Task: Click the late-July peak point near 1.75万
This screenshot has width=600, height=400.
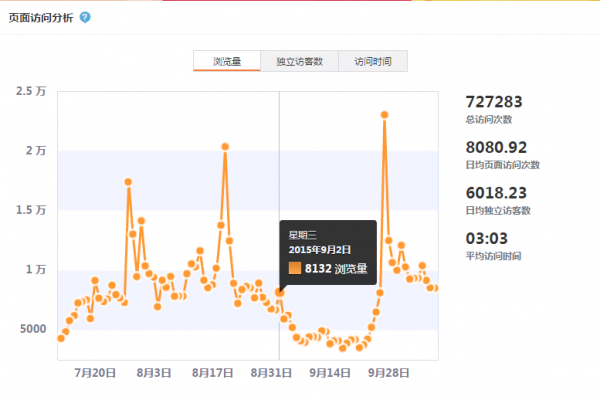Action: click(x=128, y=182)
